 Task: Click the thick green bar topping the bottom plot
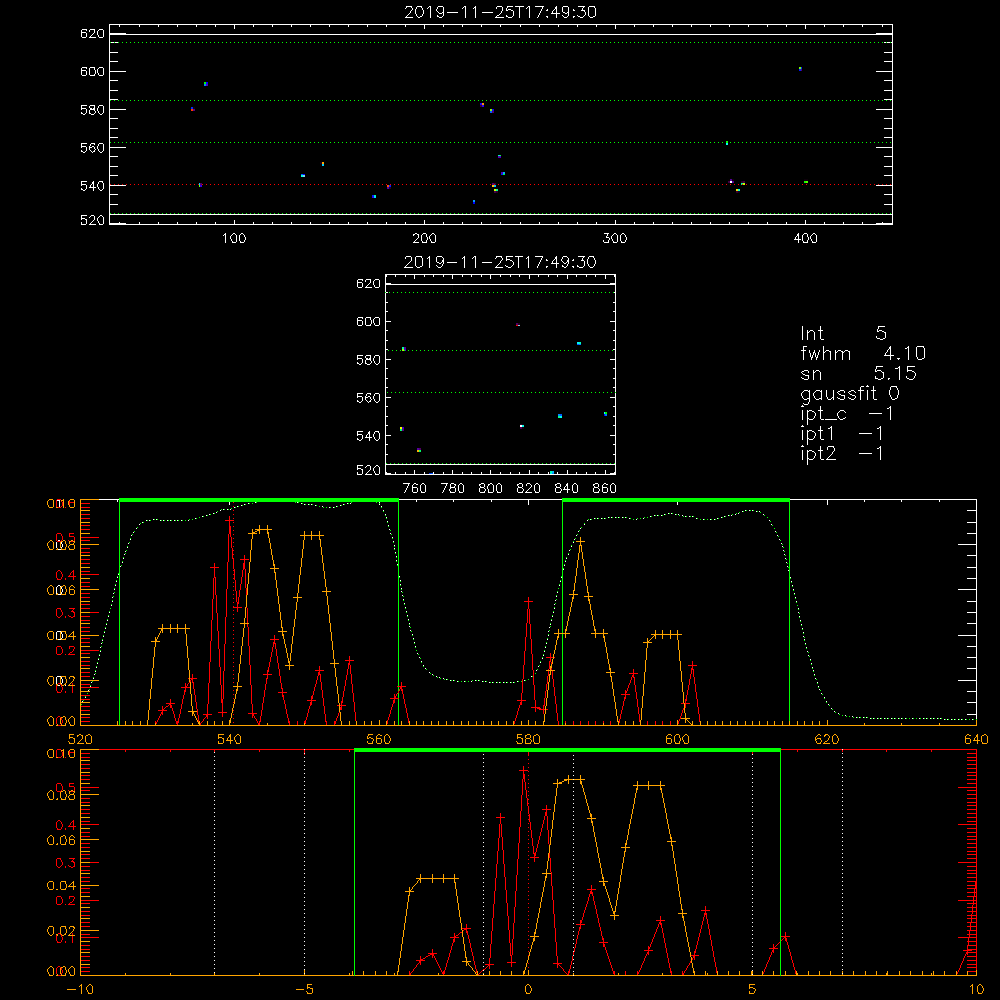(x=567, y=750)
